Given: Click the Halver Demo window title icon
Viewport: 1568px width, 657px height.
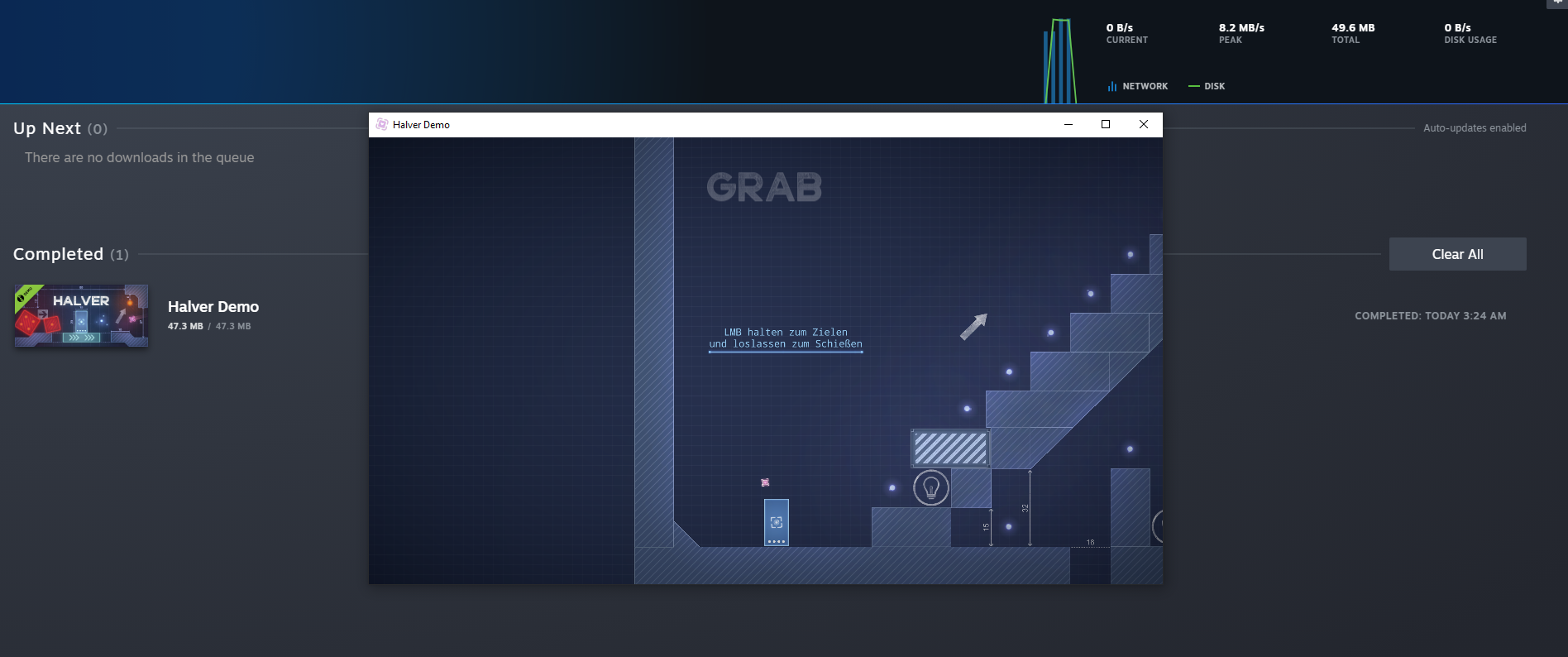Looking at the screenshot, I should pos(382,125).
